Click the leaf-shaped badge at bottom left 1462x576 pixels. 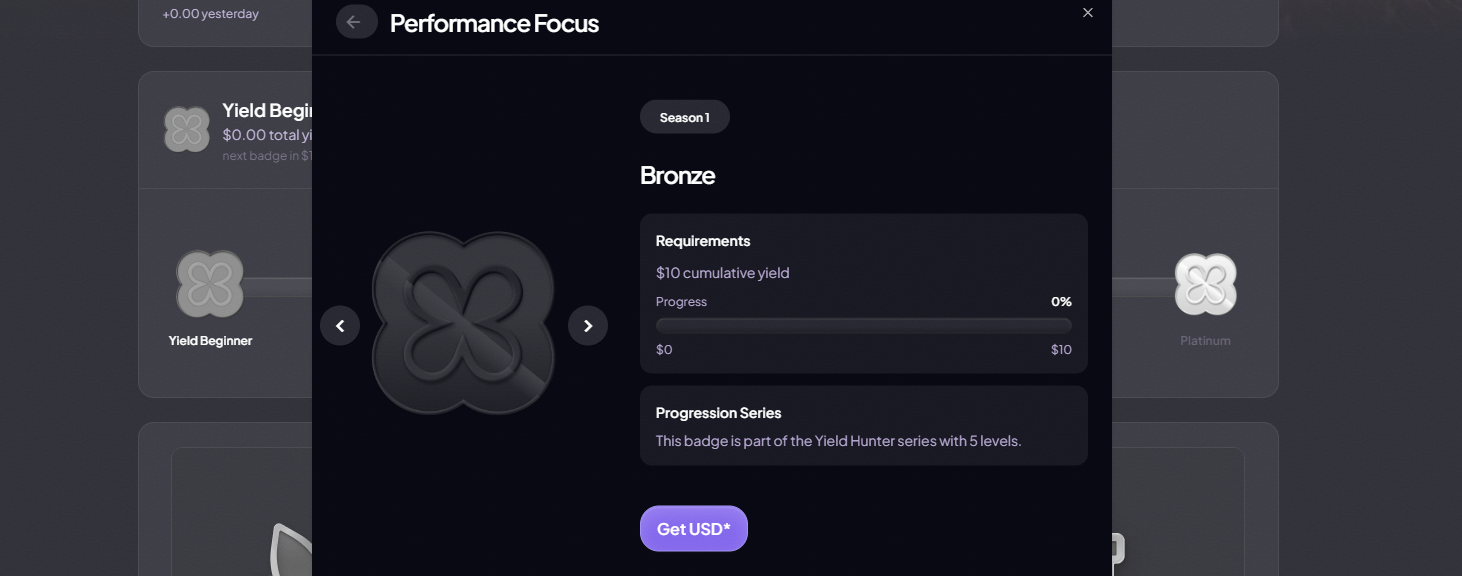coord(292,550)
